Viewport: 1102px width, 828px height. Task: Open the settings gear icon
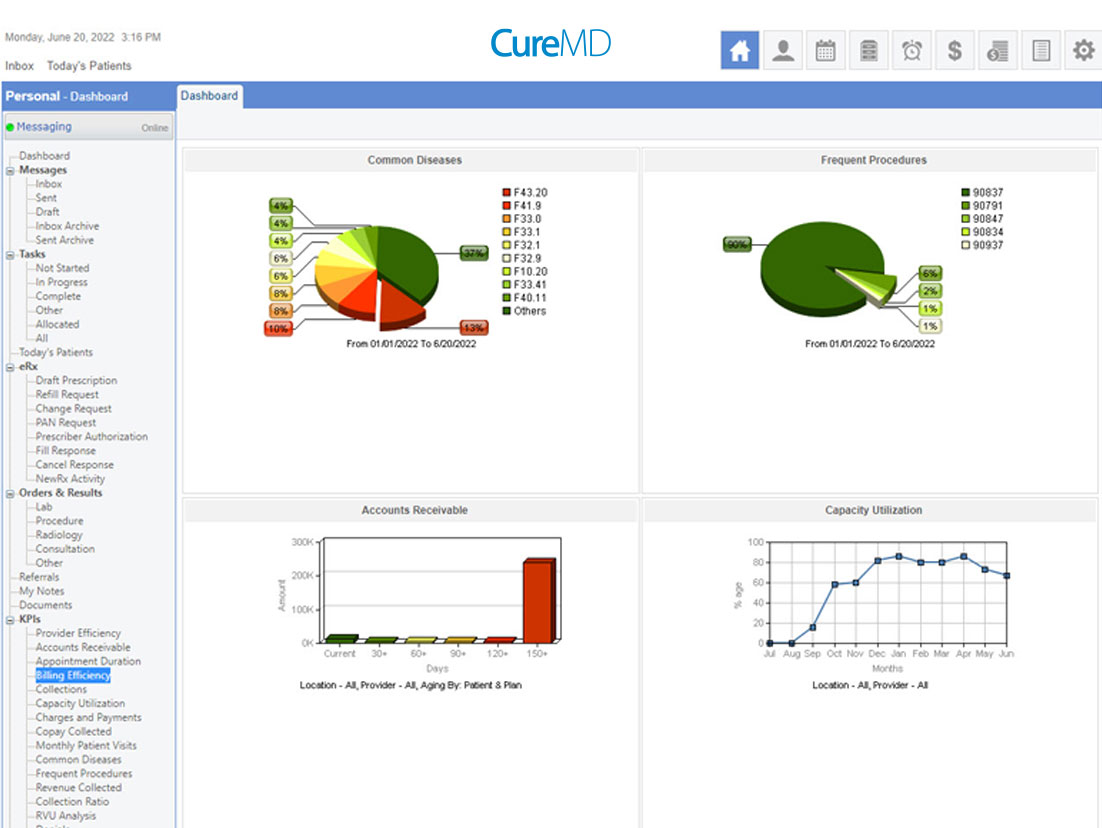coord(1083,50)
